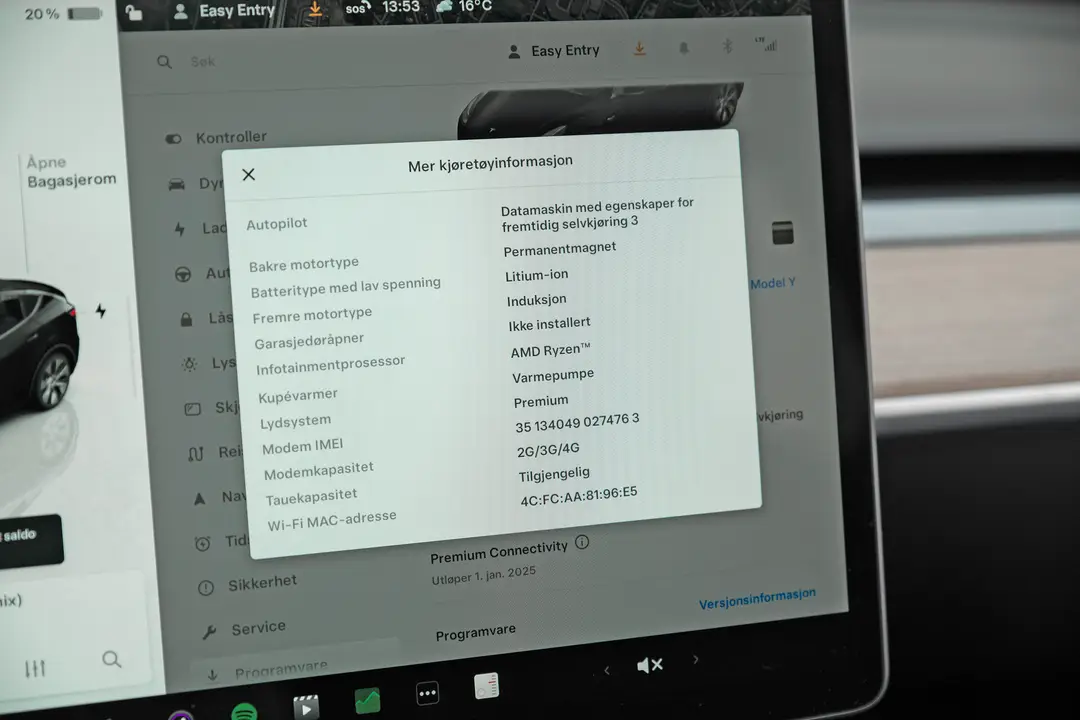Tap the 2G/3G/4G modem capacity value

[x=548, y=449]
